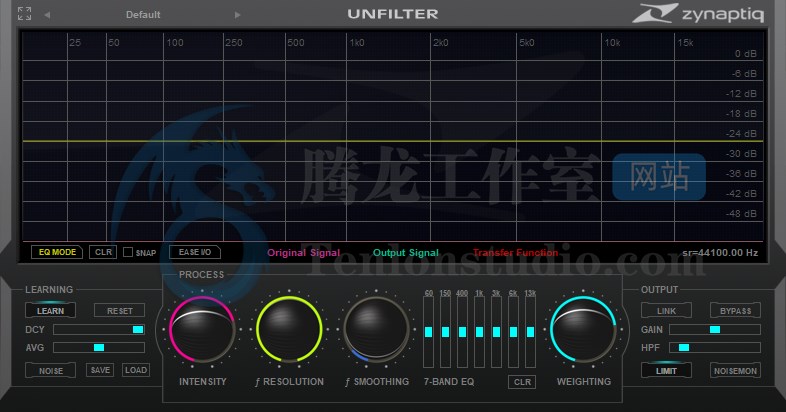Viewport: 786px width, 412px height.
Task: Clear 7-band EQ with CLR button
Action: pos(522,382)
